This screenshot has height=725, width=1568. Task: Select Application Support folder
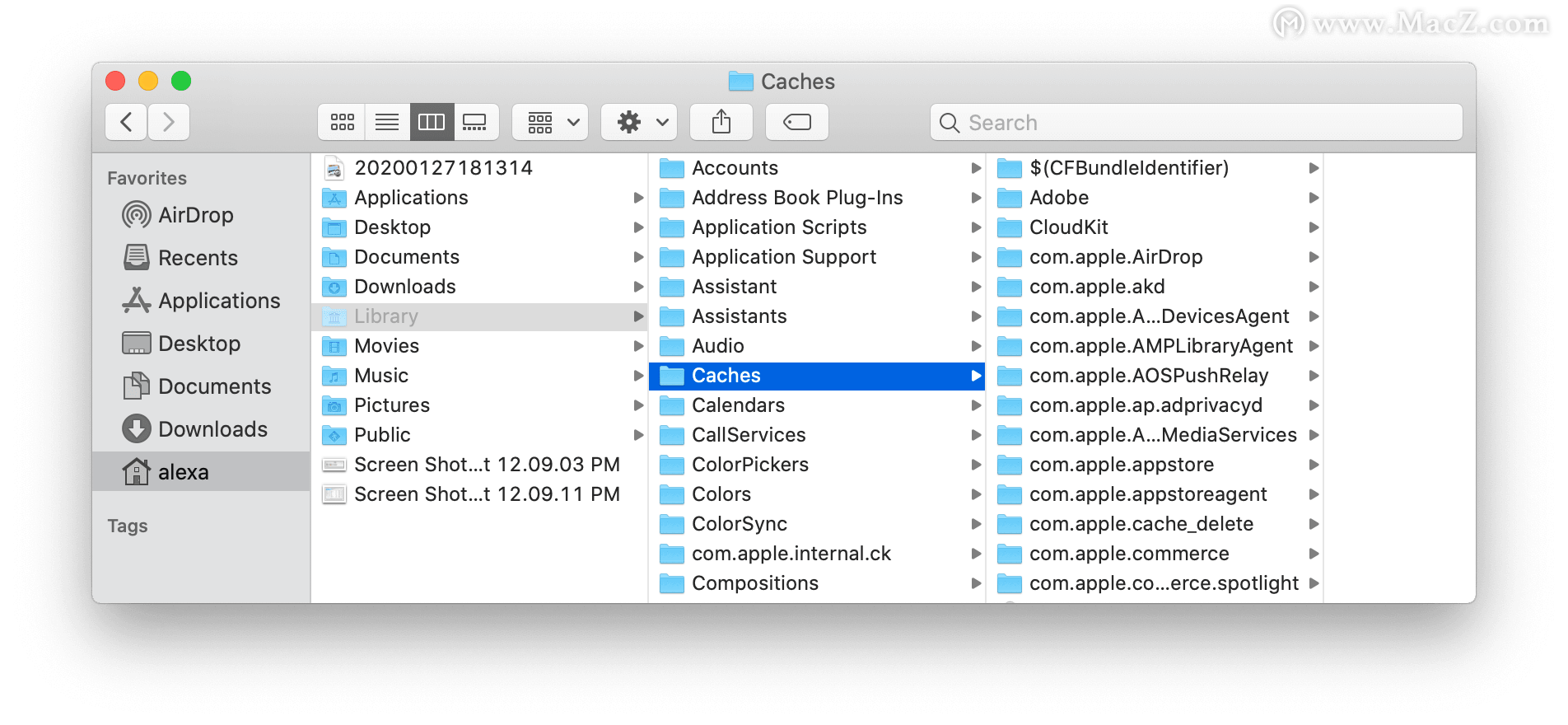point(817,257)
